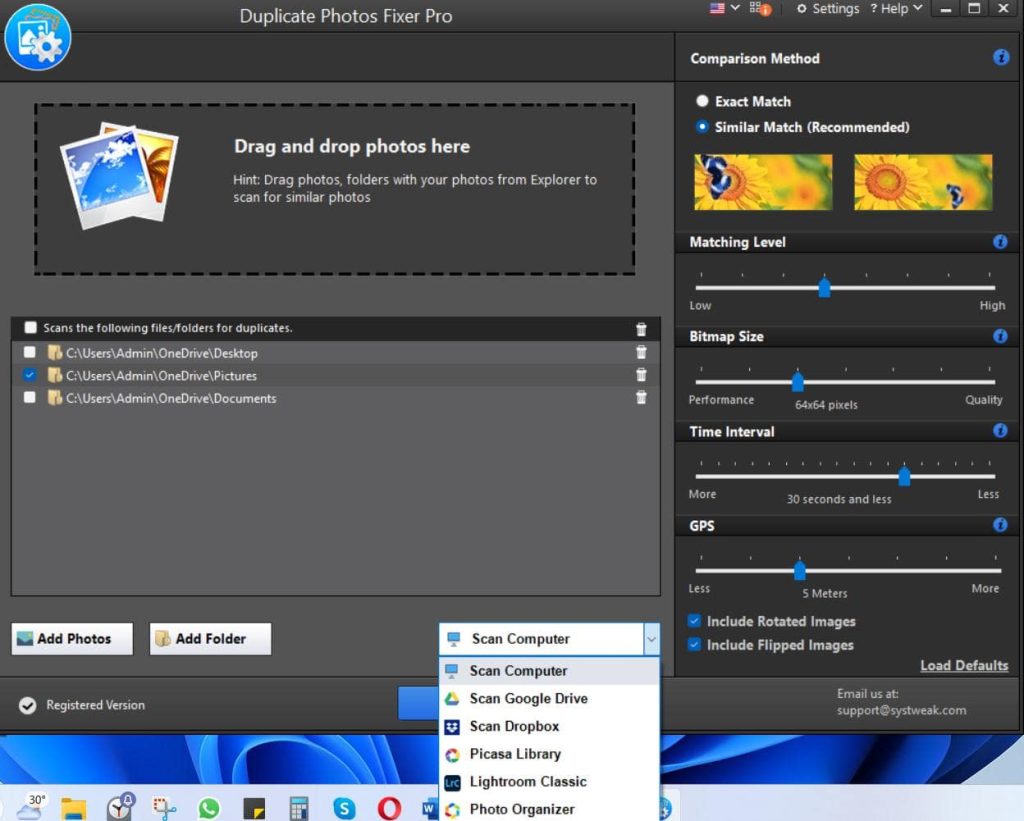Expand the Help menu chevron
The width and height of the screenshot is (1024, 821).
pos(918,8)
